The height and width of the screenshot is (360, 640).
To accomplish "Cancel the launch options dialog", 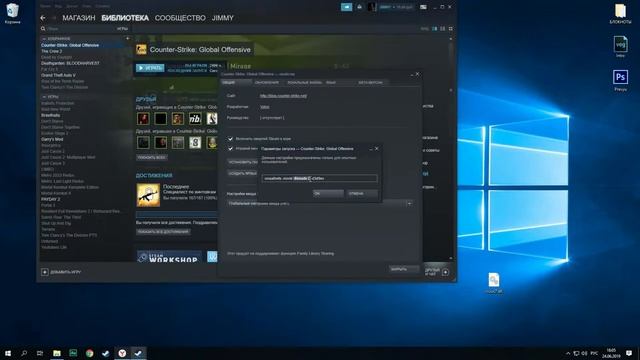I will 362,193.
